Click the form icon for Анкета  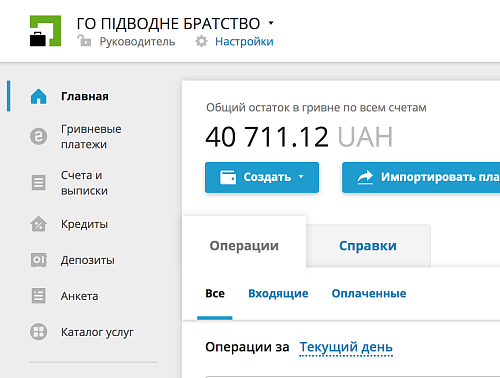(x=39, y=296)
